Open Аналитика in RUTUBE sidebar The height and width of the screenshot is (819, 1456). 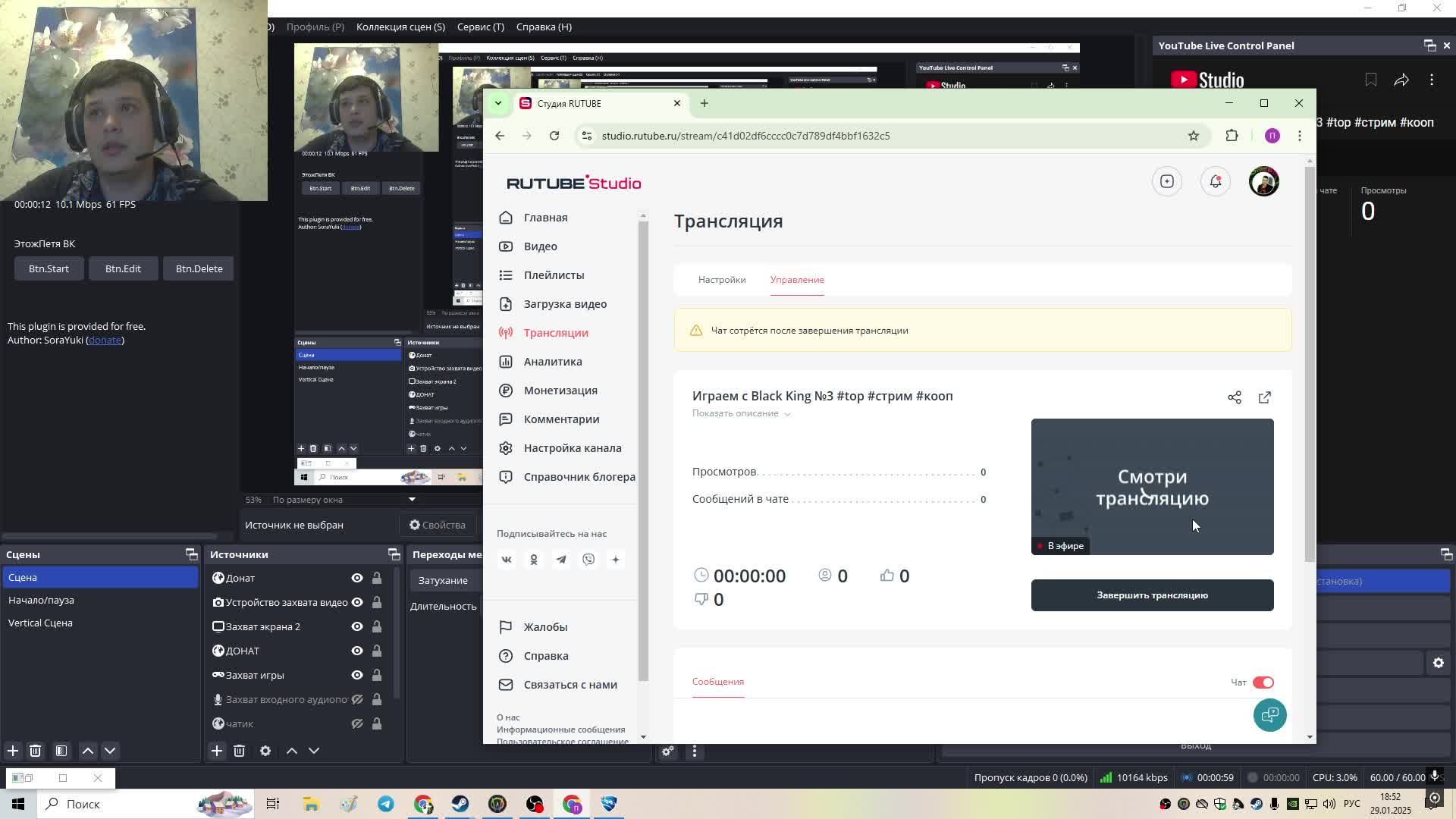pos(552,362)
